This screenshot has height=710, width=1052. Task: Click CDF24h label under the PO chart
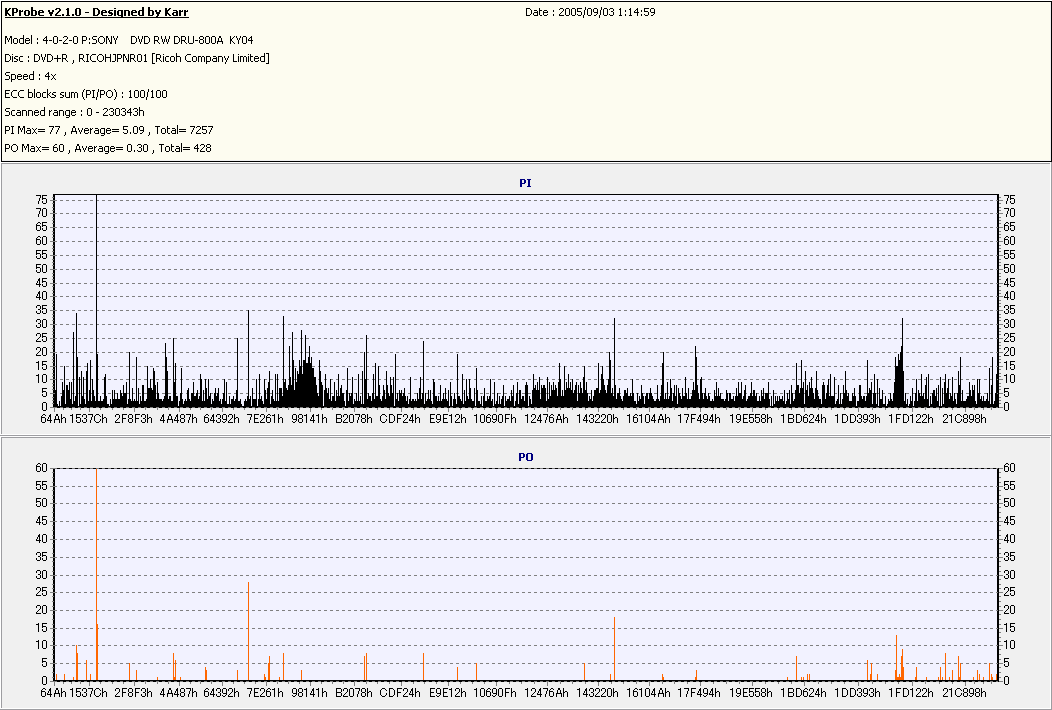click(400, 693)
